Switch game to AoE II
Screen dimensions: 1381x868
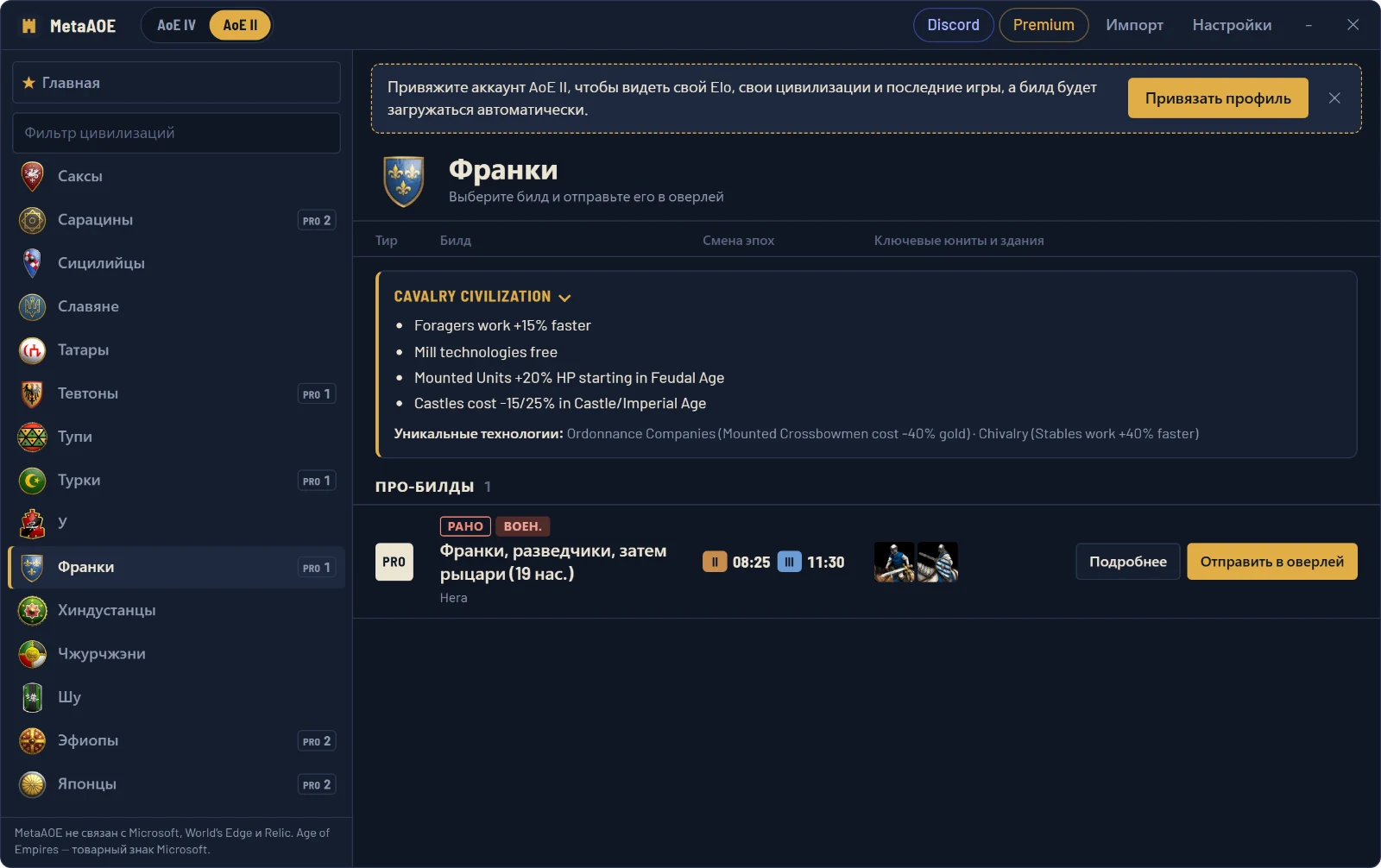click(x=240, y=25)
